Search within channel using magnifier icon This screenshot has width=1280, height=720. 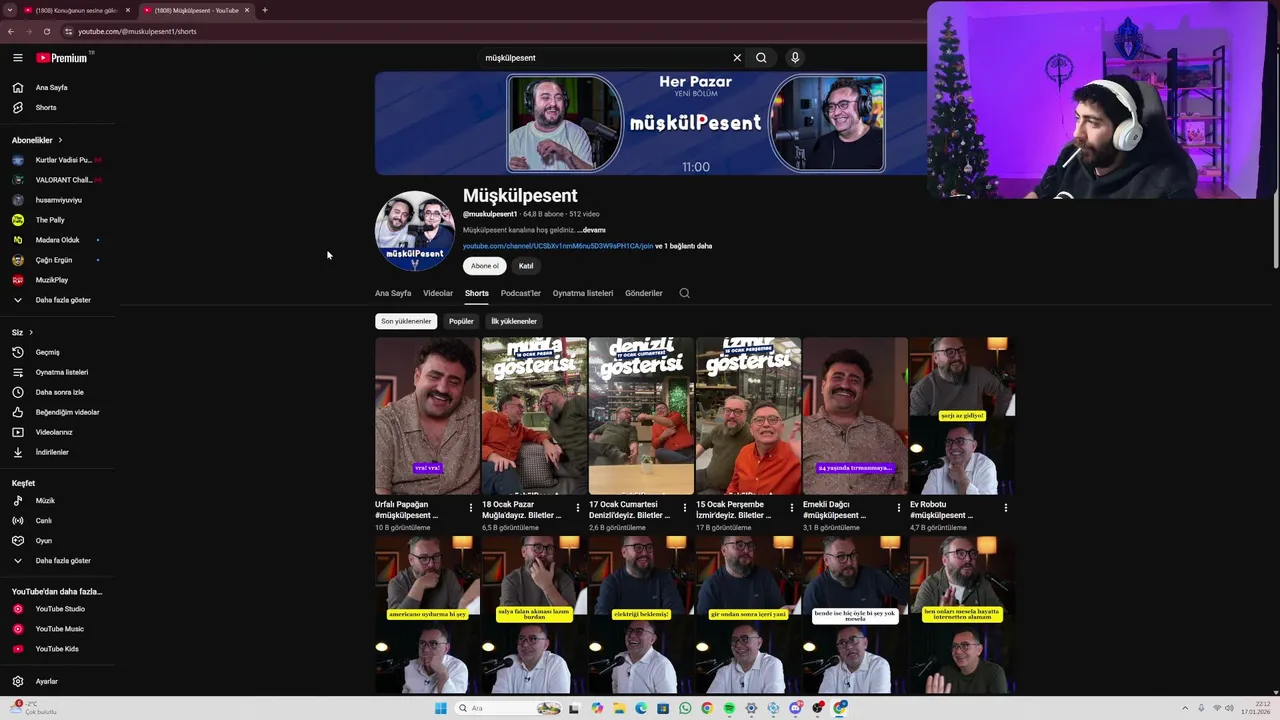684,293
